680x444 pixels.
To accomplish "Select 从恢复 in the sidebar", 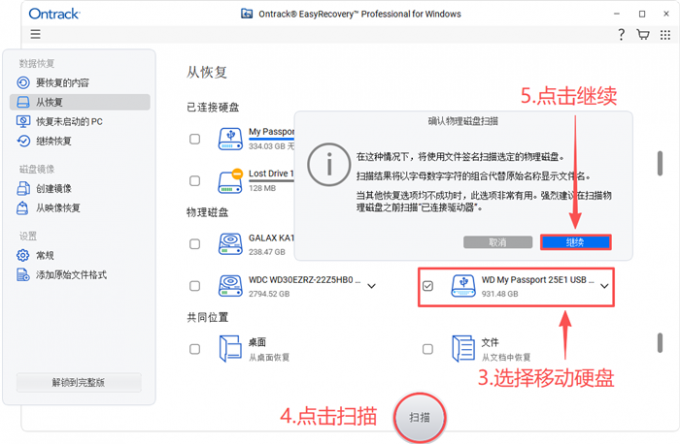I will tap(80, 102).
